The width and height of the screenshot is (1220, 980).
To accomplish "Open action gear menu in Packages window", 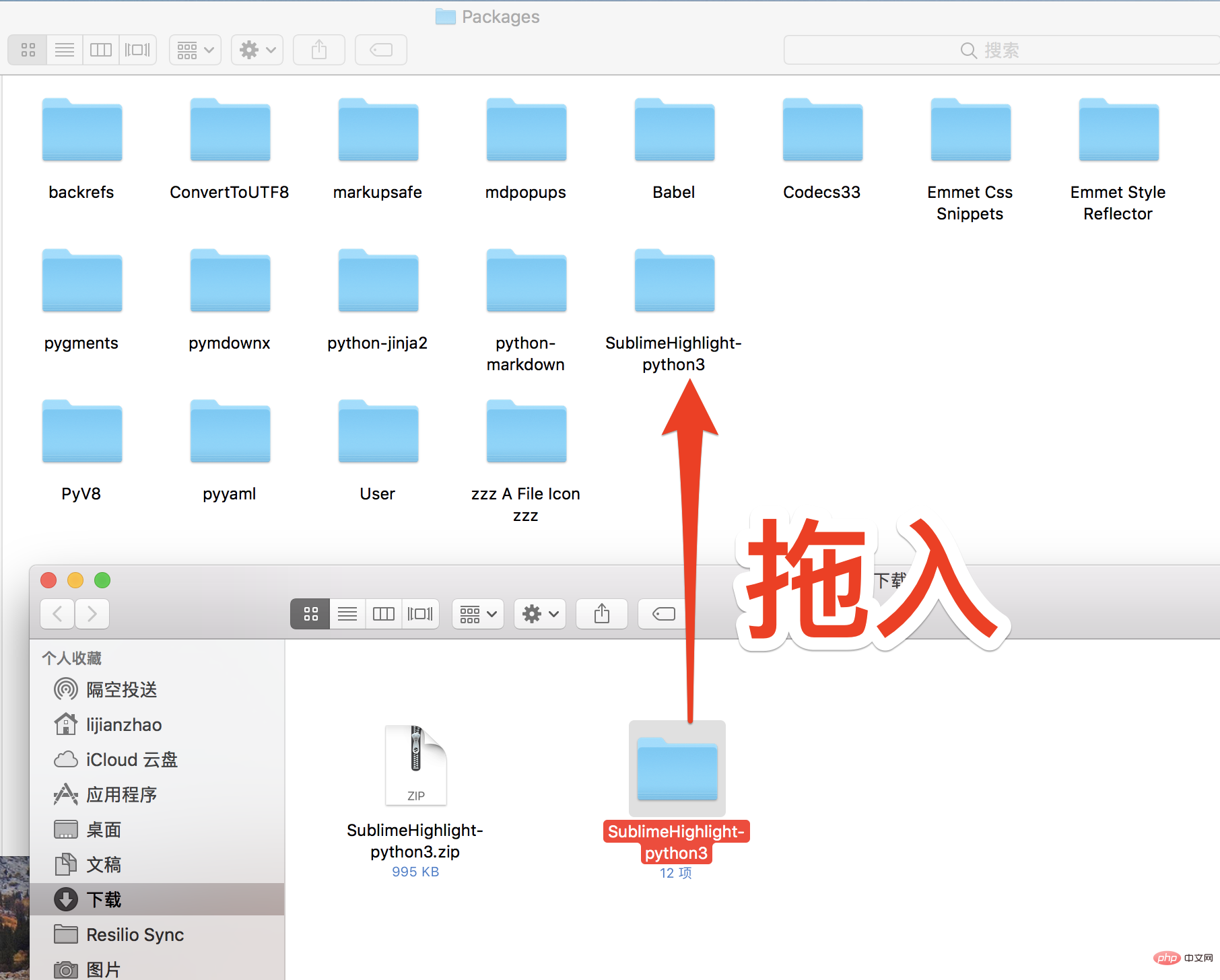I will point(257,50).
